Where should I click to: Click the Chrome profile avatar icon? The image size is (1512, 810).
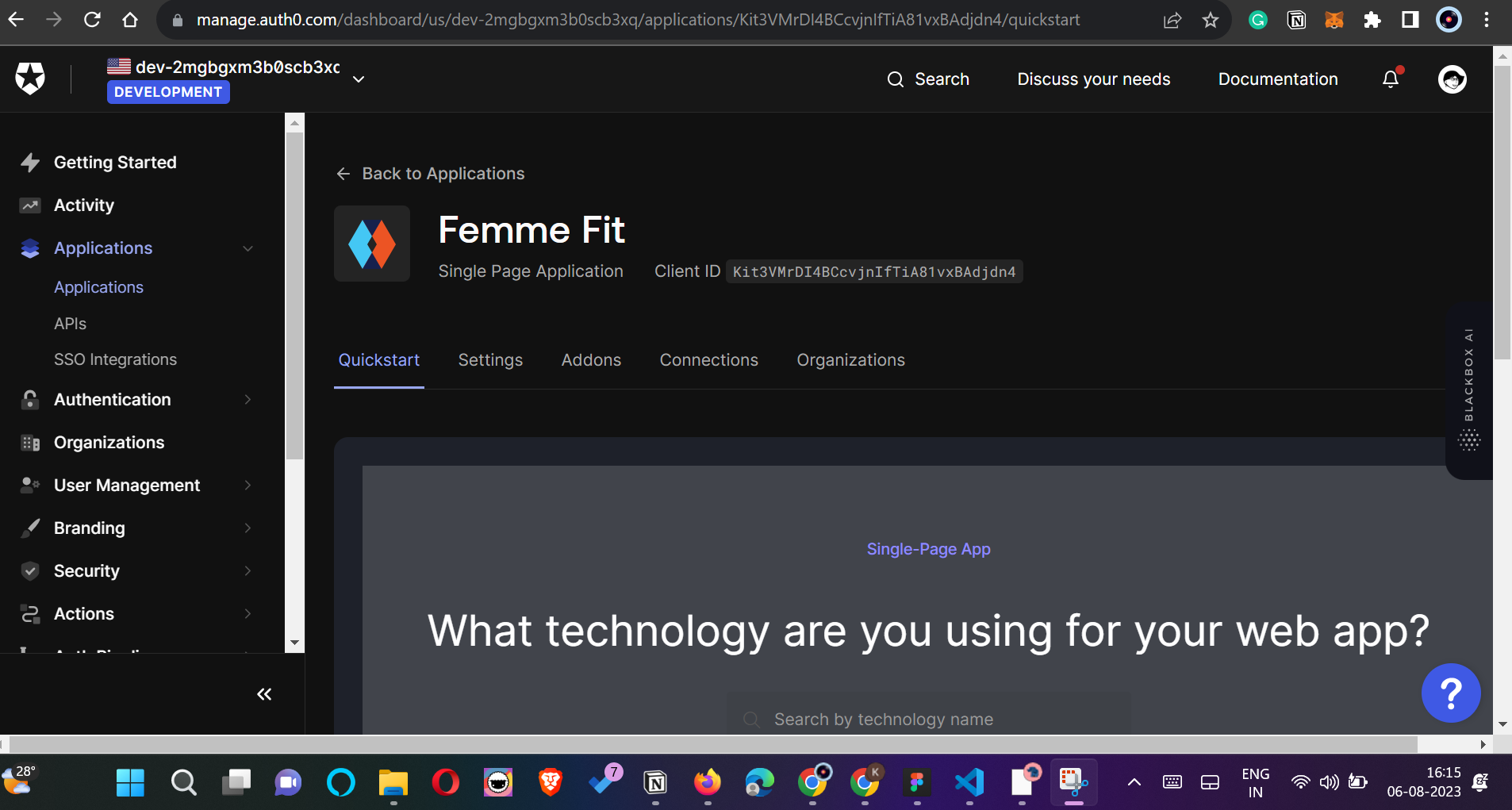(1449, 20)
